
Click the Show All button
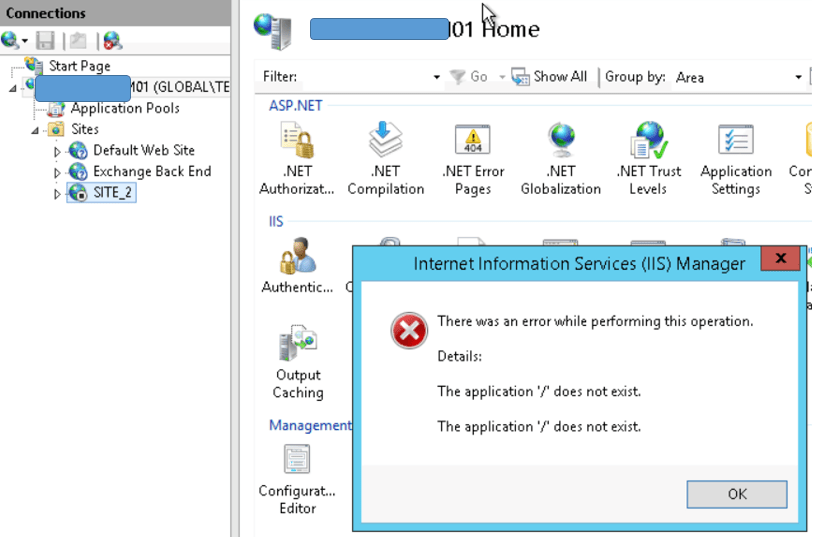pos(549,77)
